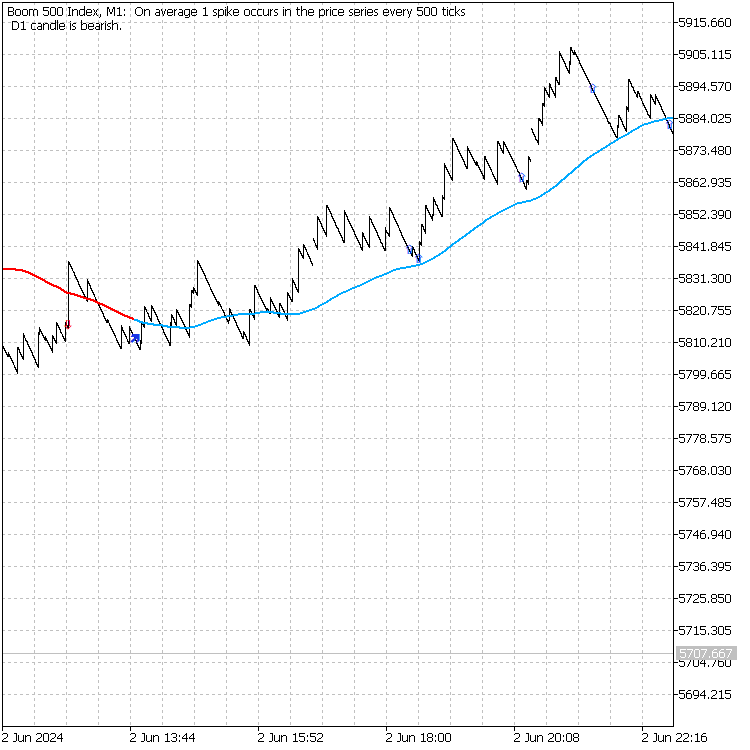The image size is (750, 750).
Task: Click price scale label 5715.305
Action: (705, 631)
